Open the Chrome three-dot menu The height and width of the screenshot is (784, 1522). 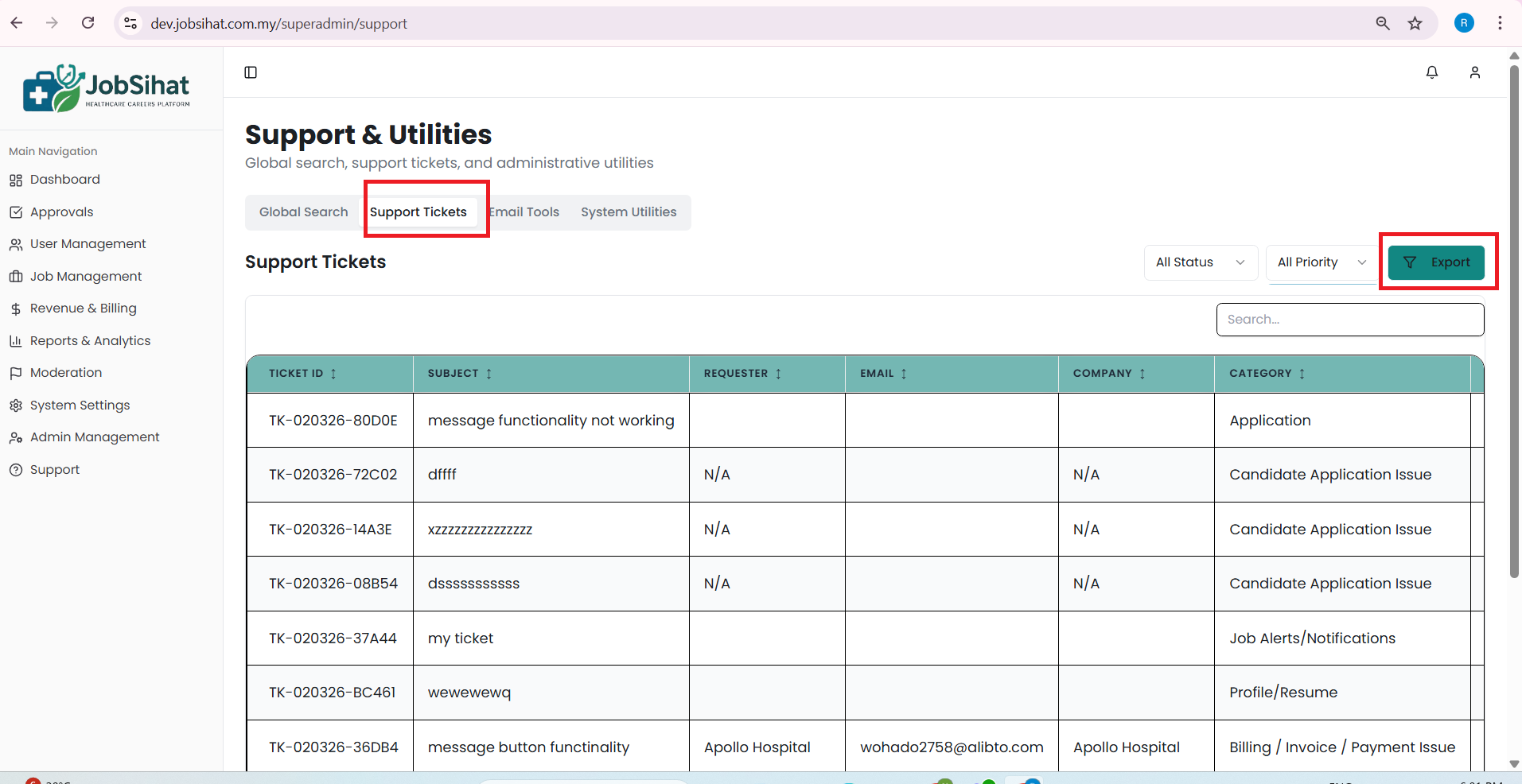pos(1500,23)
